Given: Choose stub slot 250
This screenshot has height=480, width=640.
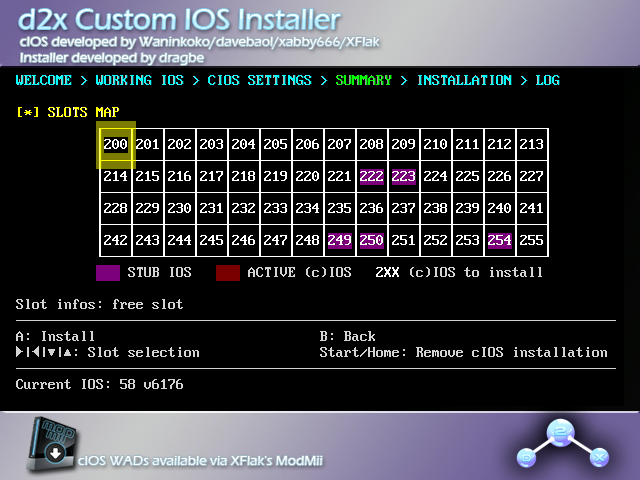Looking at the screenshot, I should tap(372, 241).
